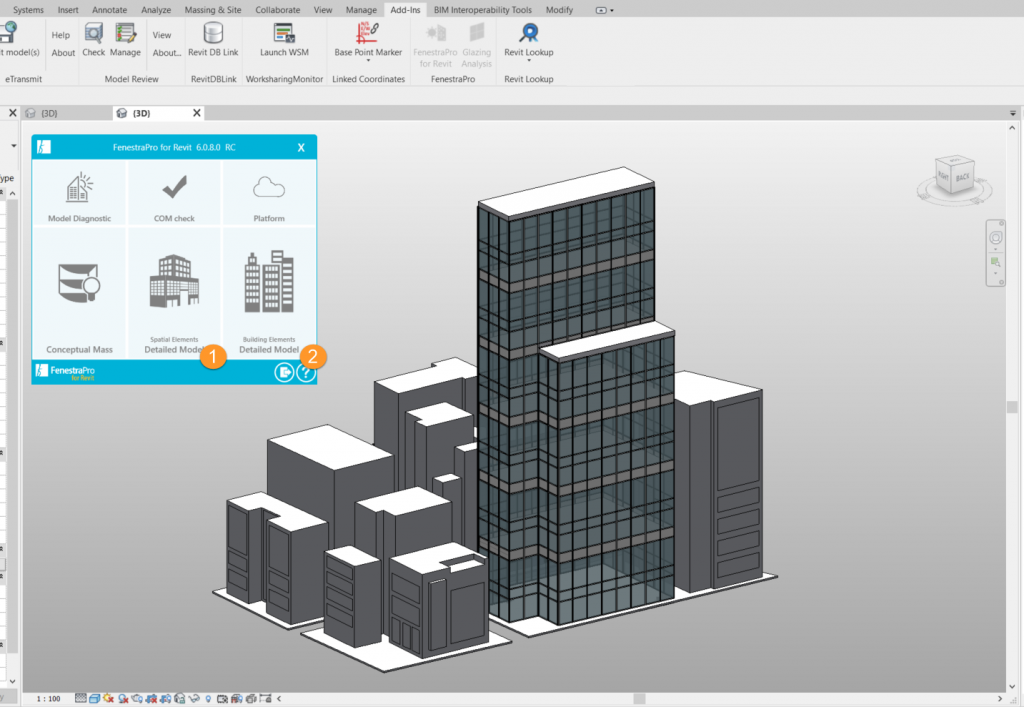The width and height of the screenshot is (1024, 707).
Task: Click the FenestraPro help question-mark icon
Action: click(306, 372)
